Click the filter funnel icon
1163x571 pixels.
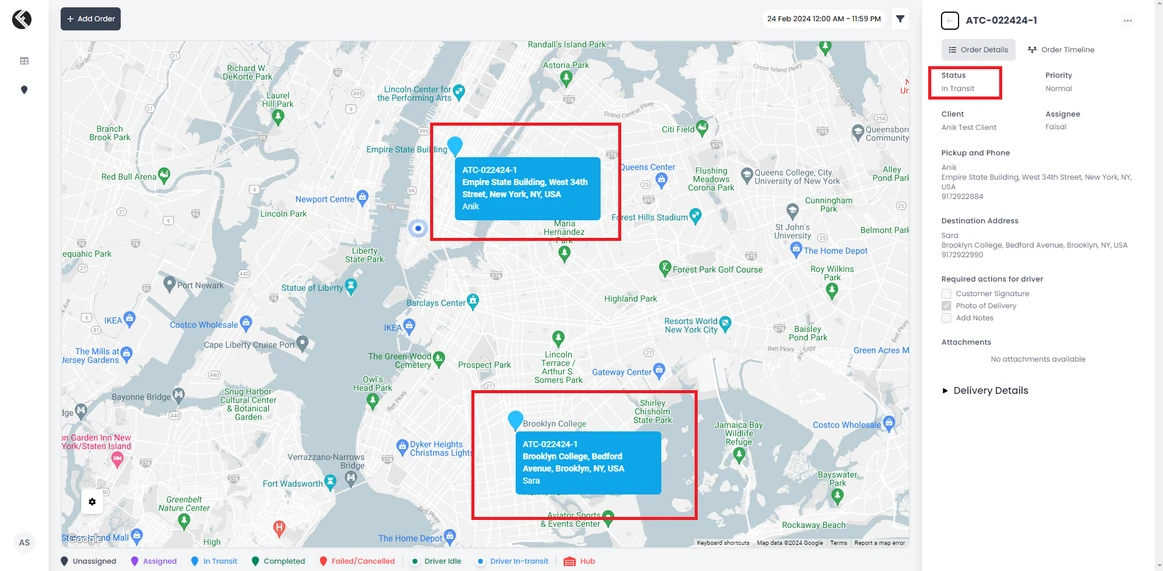(x=900, y=19)
